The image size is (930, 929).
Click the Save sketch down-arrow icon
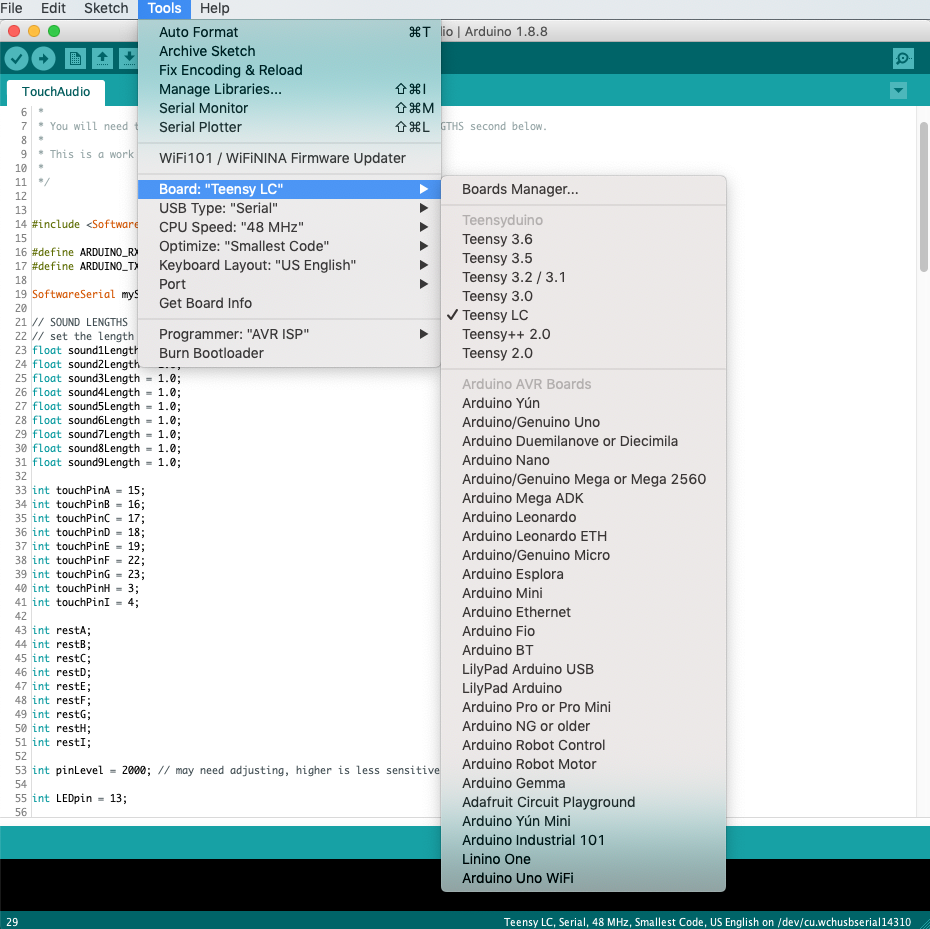pyautogui.click(x=128, y=58)
